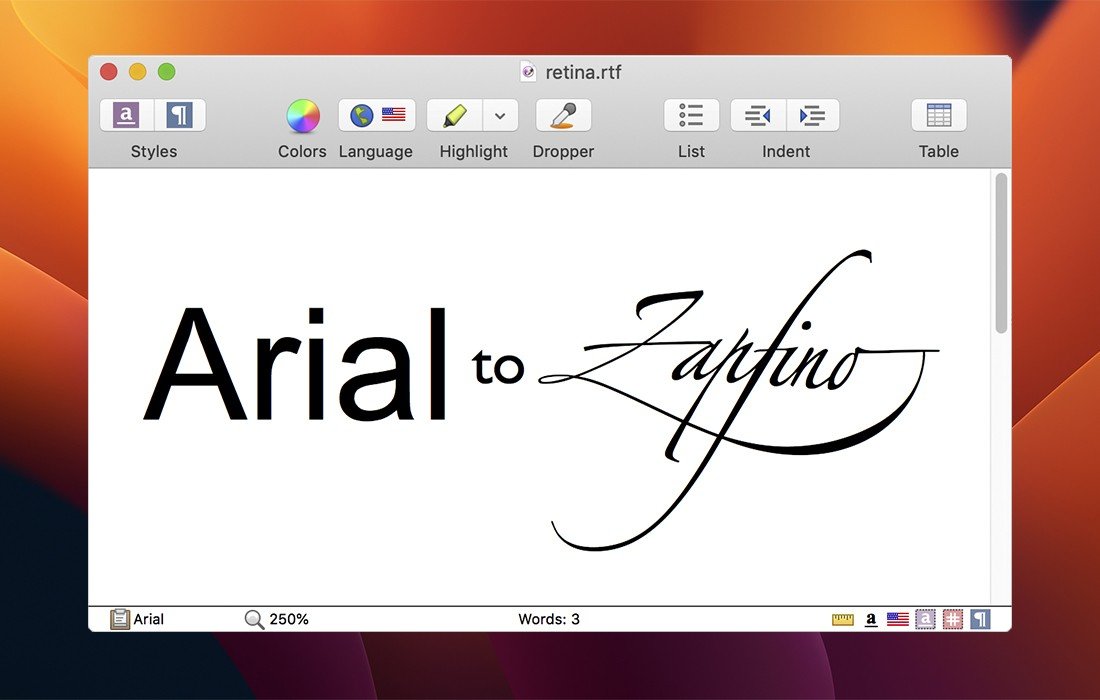
Task: Click the character styles button in toolbar
Action: [x=126, y=116]
